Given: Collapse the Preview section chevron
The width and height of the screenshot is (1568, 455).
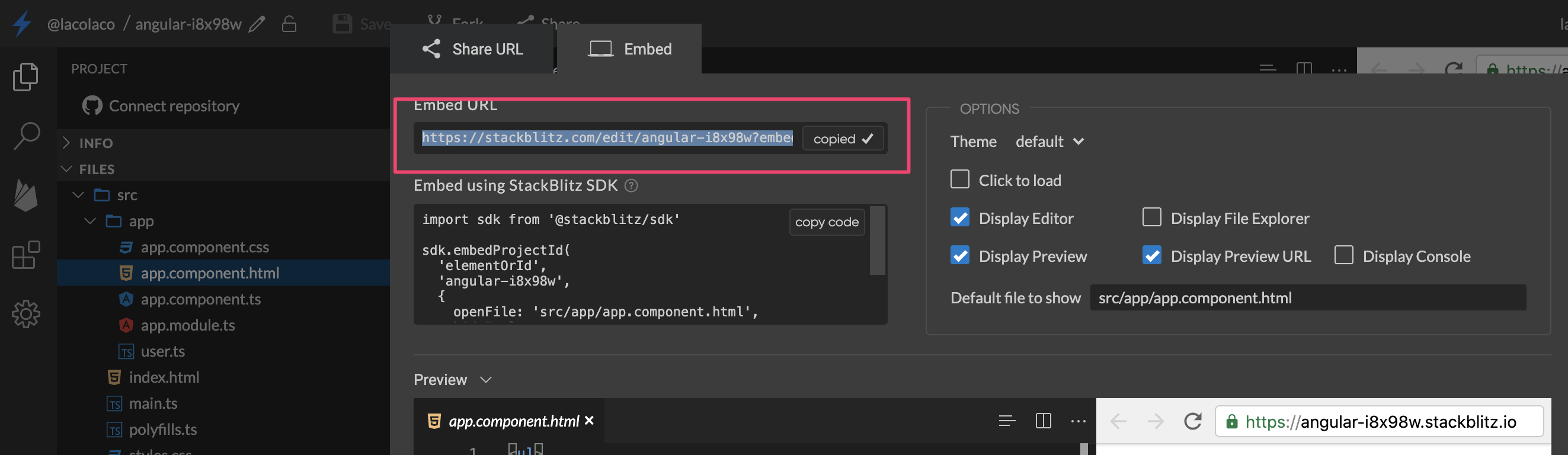Looking at the screenshot, I should pyautogui.click(x=485, y=380).
